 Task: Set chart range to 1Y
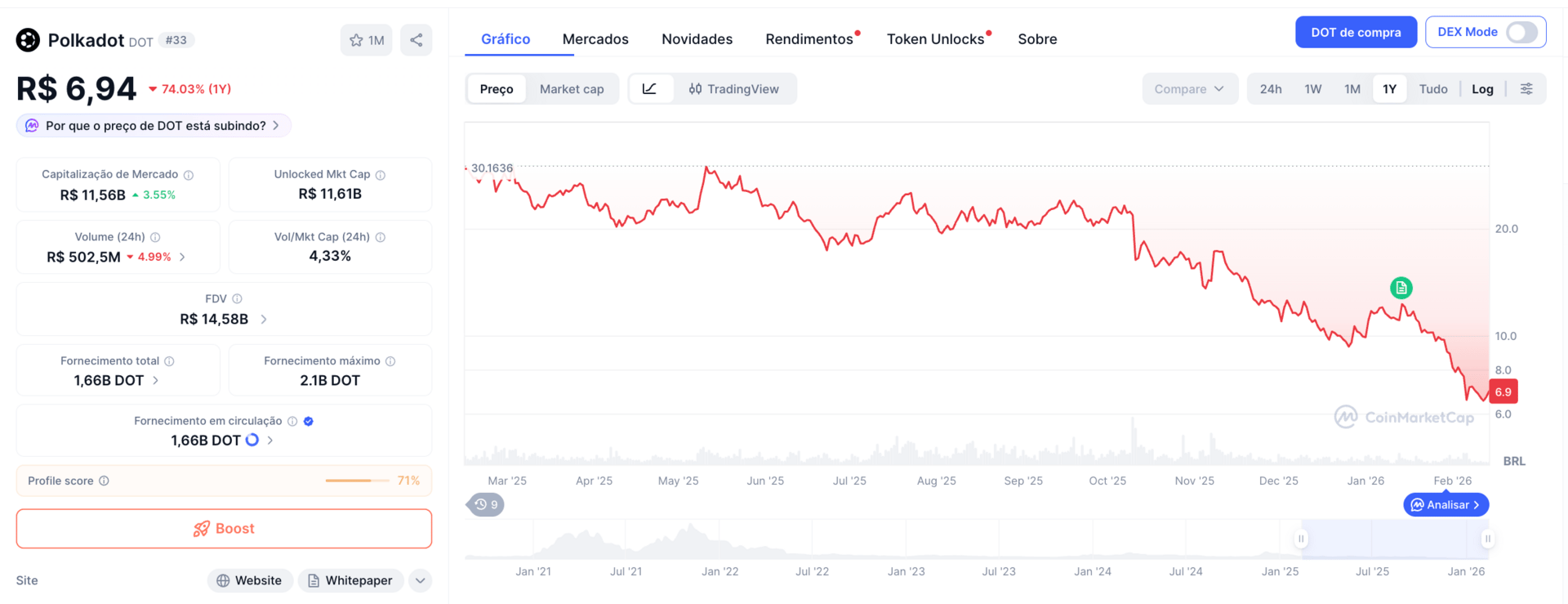1390,89
